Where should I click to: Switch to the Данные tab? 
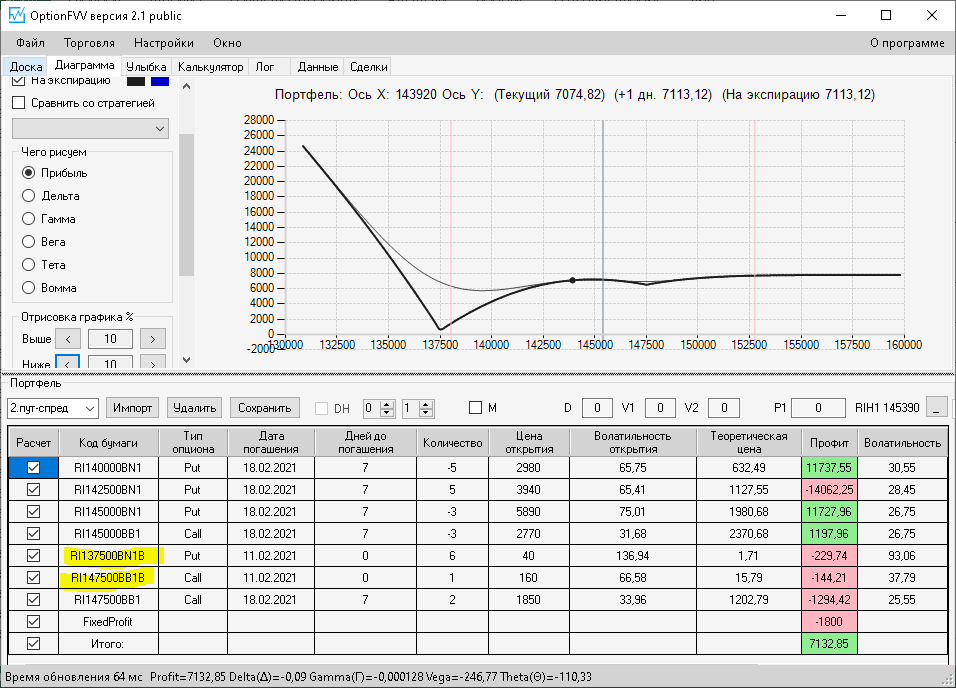pos(318,66)
